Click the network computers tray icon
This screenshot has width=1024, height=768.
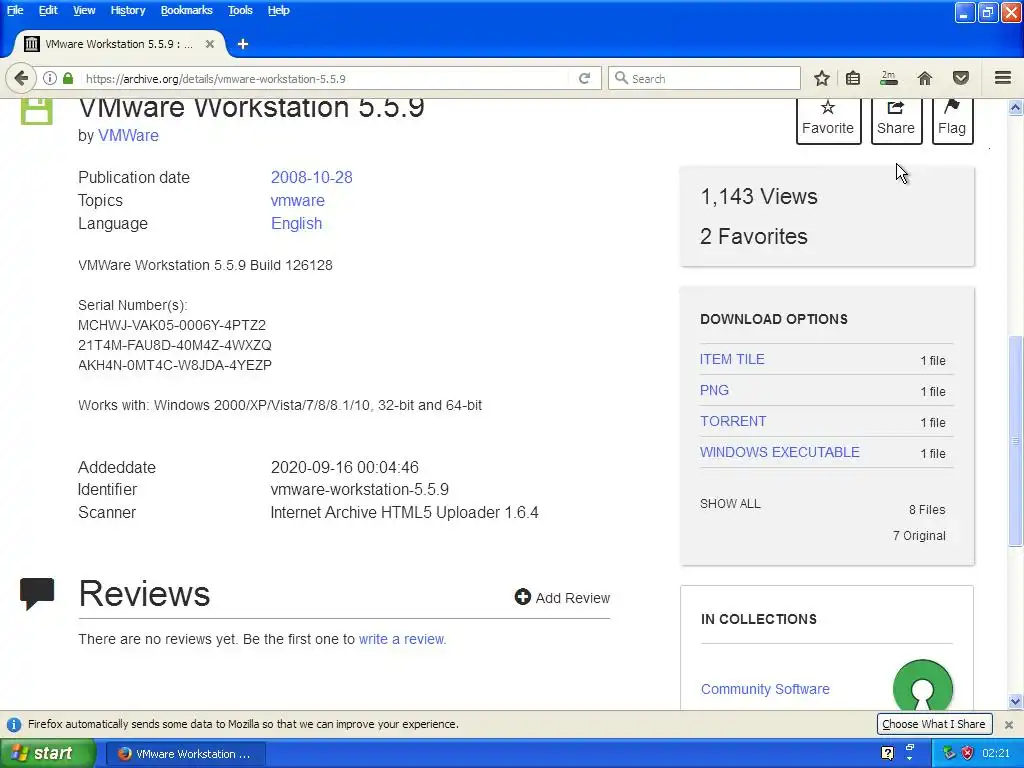tap(950, 753)
